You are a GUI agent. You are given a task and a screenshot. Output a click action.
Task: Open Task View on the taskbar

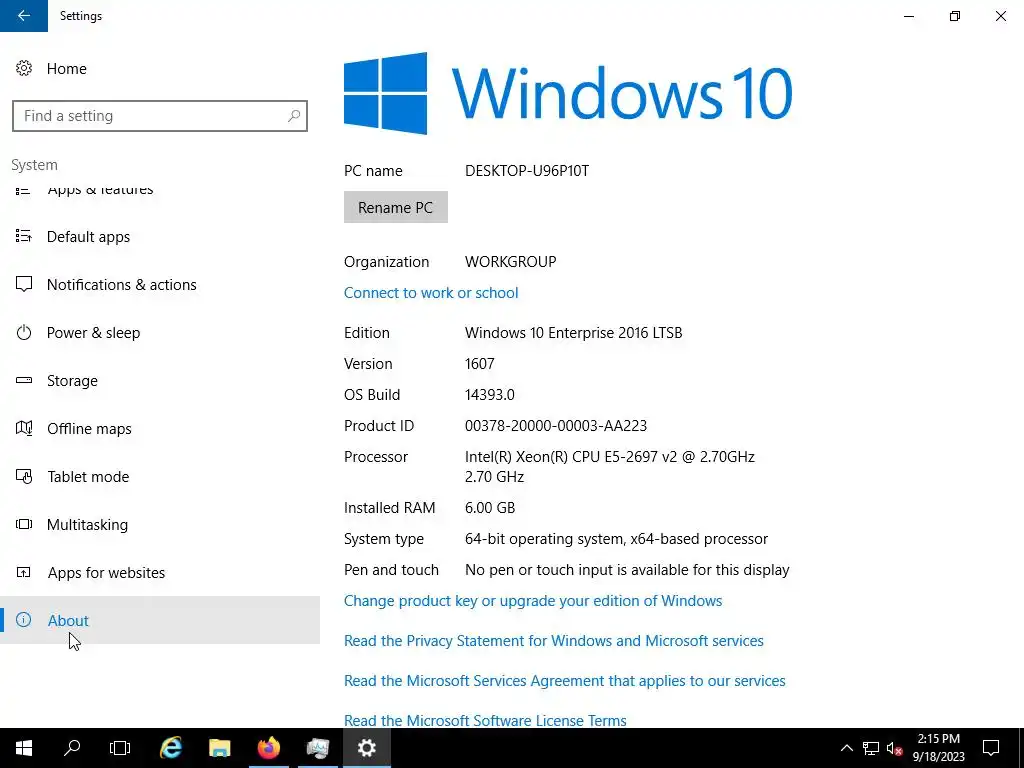pyautogui.click(x=120, y=748)
